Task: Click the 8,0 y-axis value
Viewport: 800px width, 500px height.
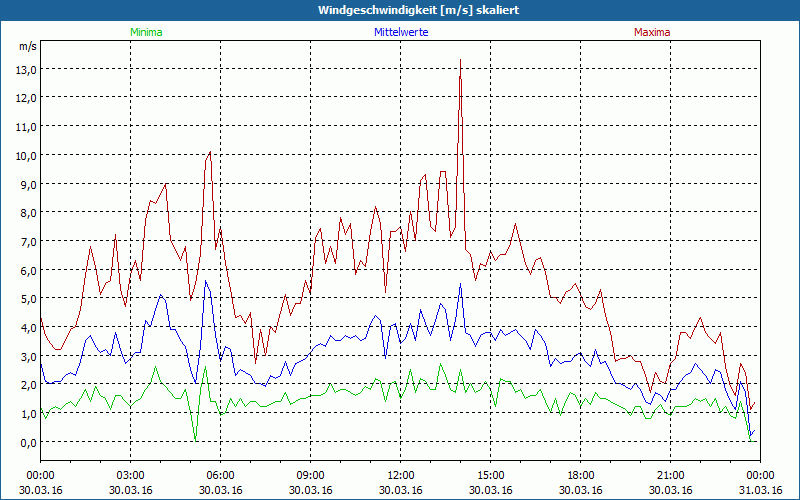Action: click(29, 213)
